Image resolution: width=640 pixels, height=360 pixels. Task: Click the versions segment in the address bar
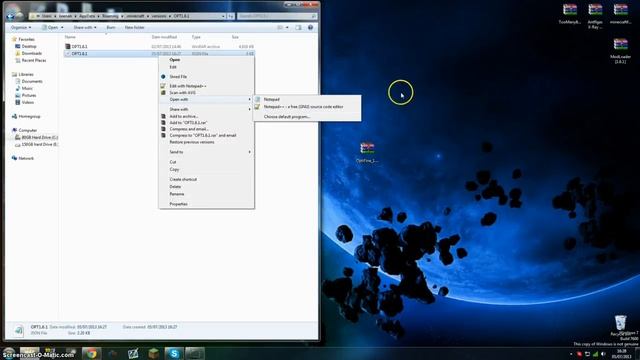coord(159,16)
